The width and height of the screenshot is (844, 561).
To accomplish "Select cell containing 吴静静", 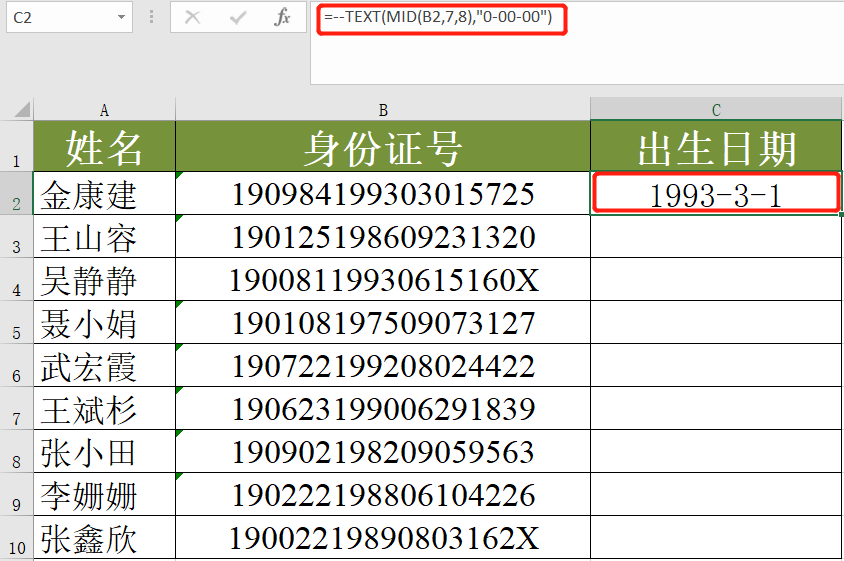I will tap(104, 279).
